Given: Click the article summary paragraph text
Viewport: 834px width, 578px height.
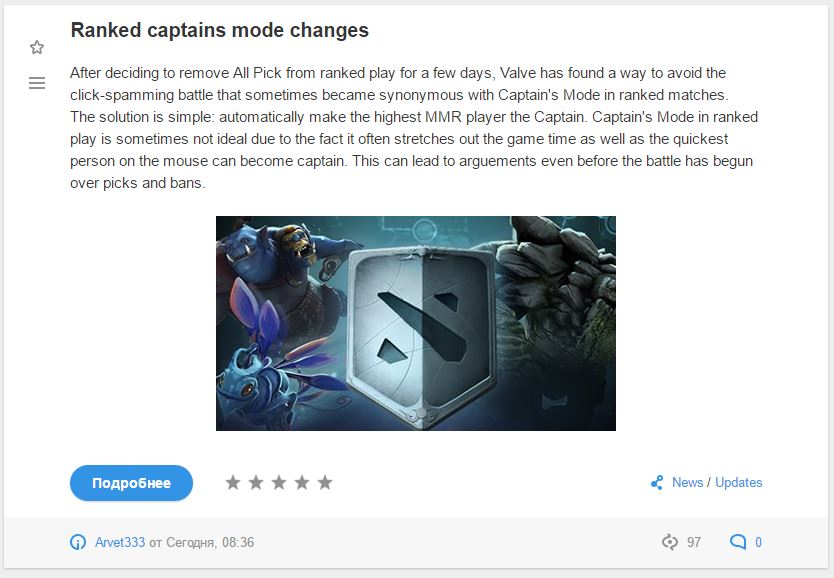Looking at the screenshot, I should (414, 128).
